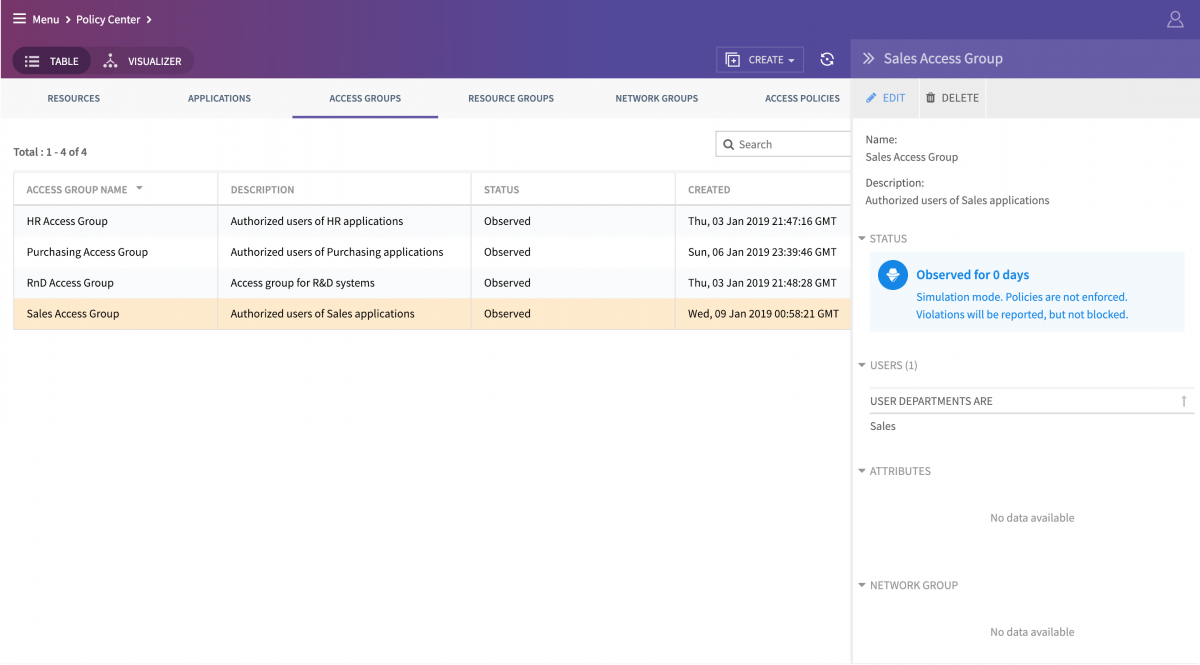Refresh the table using the sync icon
Viewport: 1200px width, 665px height.
[x=827, y=60]
